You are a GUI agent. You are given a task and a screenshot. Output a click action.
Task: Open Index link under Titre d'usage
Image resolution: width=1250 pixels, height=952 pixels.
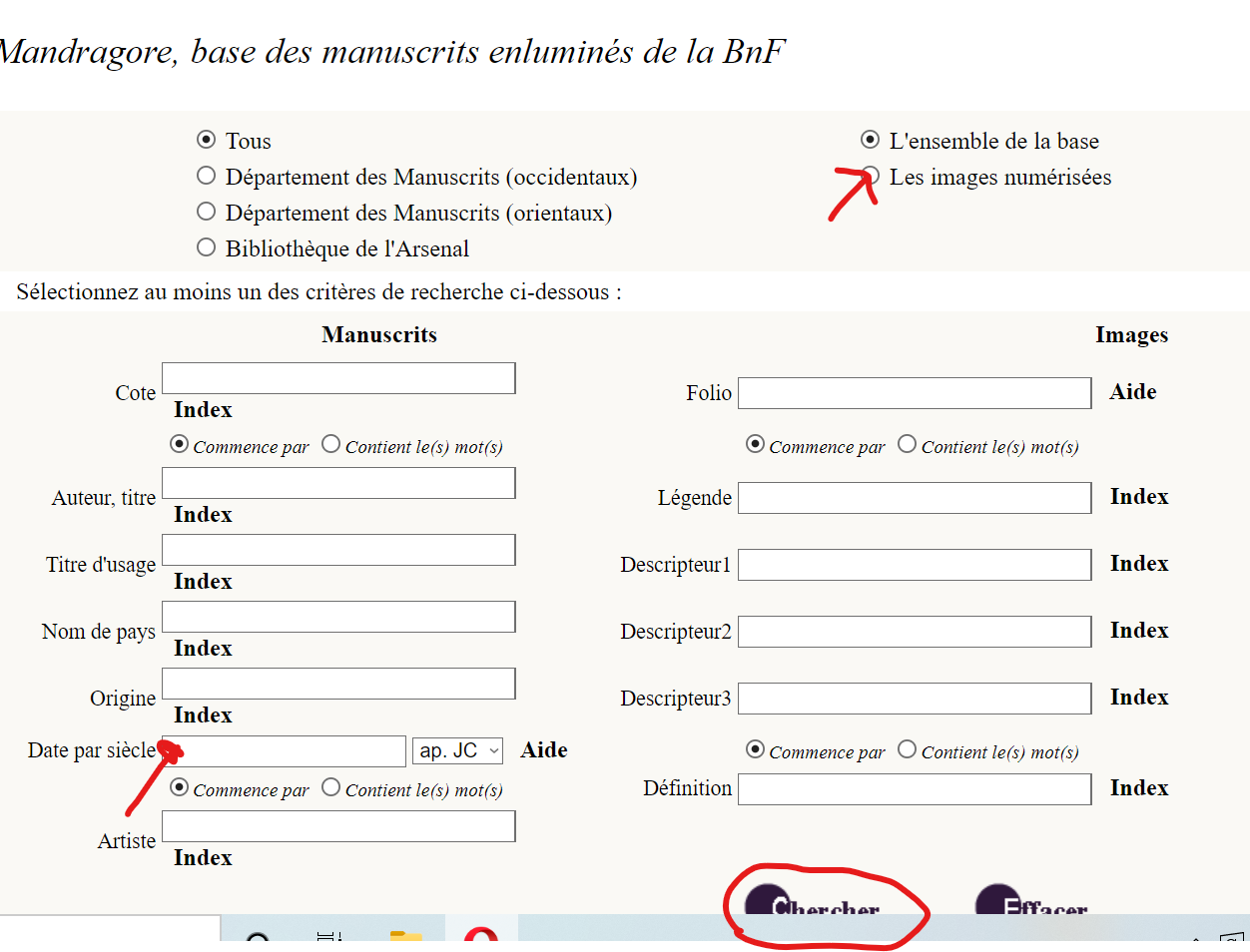click(203, 582)
